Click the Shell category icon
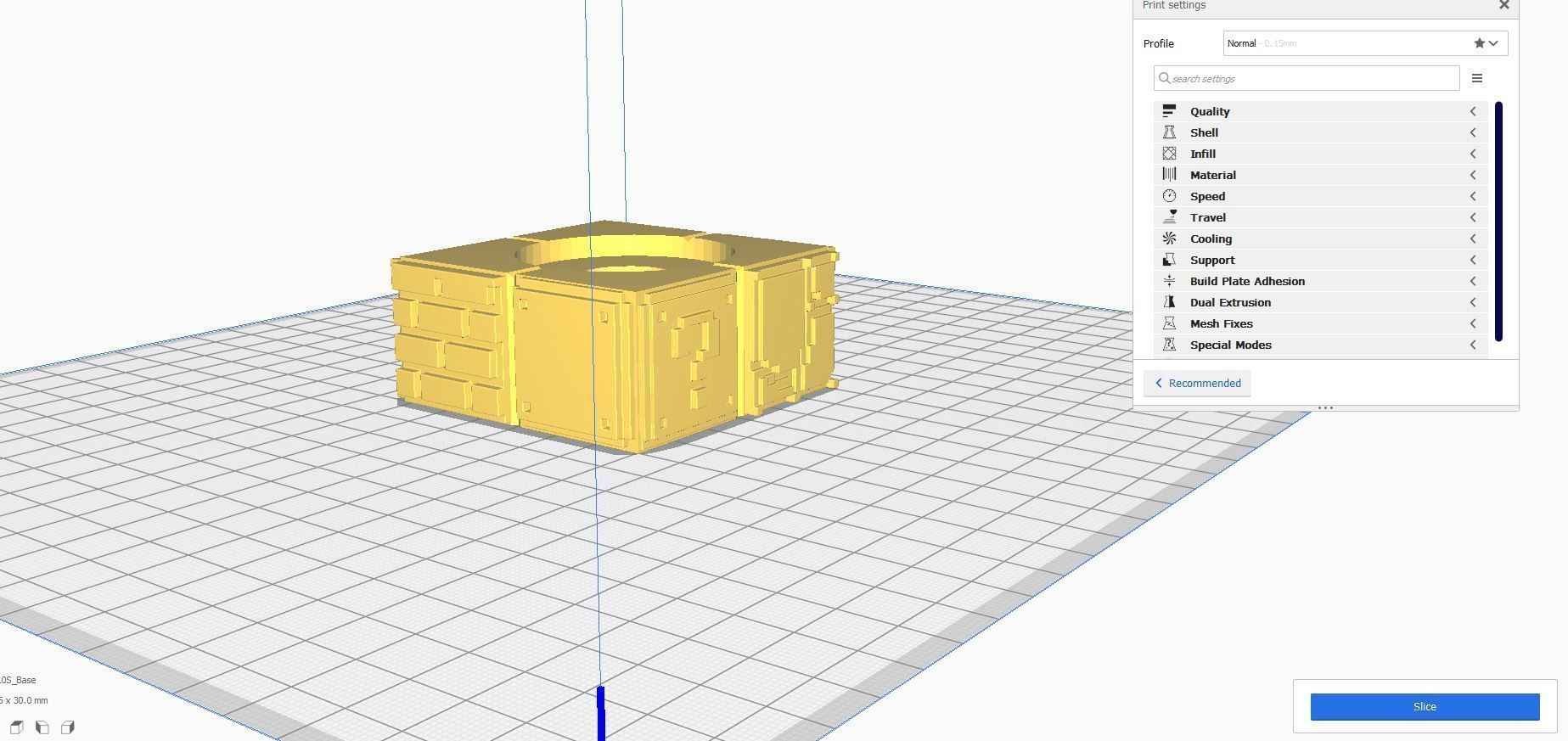 tap(1169, 132)
